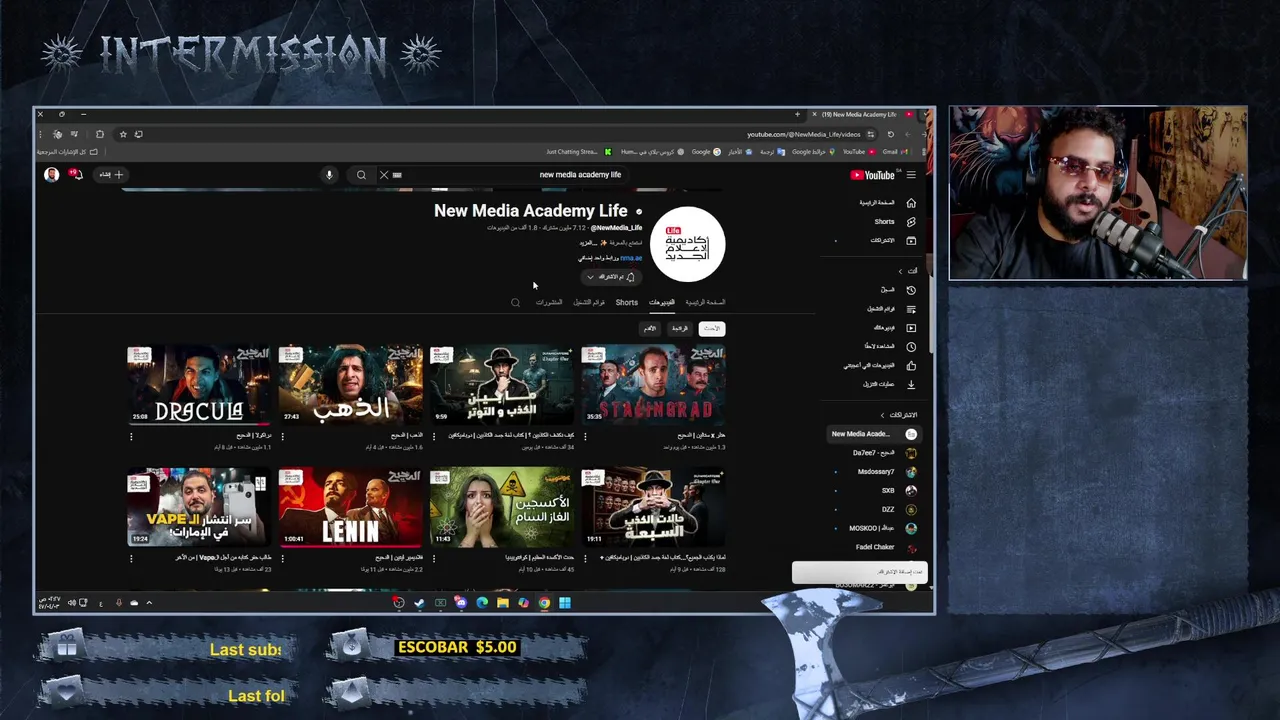The image size is (1280, 720).
Task: Open Discord from the taskbar
Action: click(x=461, y=603)
